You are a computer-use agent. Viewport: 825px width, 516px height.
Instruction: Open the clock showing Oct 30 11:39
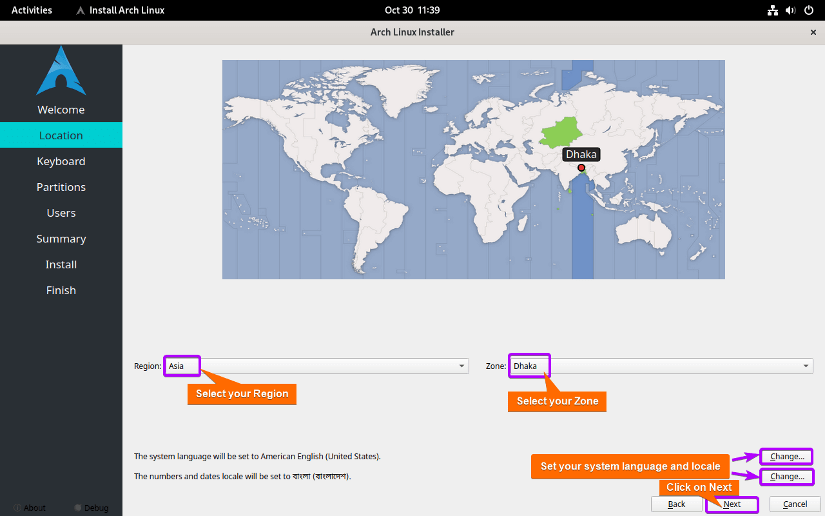[412, 10]
